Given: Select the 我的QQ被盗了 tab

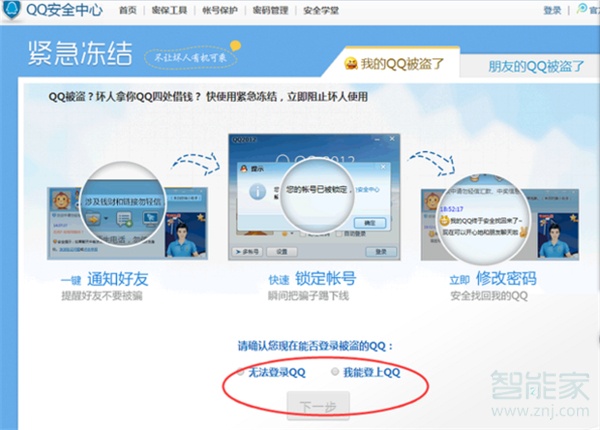Looking at the screenshot, I should (x=394, y=63).
